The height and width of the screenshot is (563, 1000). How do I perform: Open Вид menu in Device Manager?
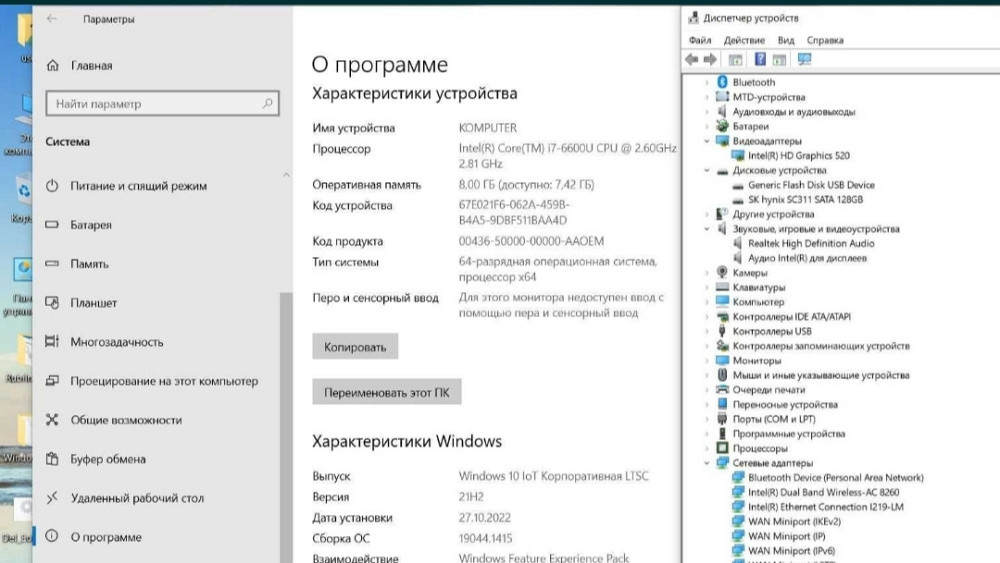pos(786,40)
